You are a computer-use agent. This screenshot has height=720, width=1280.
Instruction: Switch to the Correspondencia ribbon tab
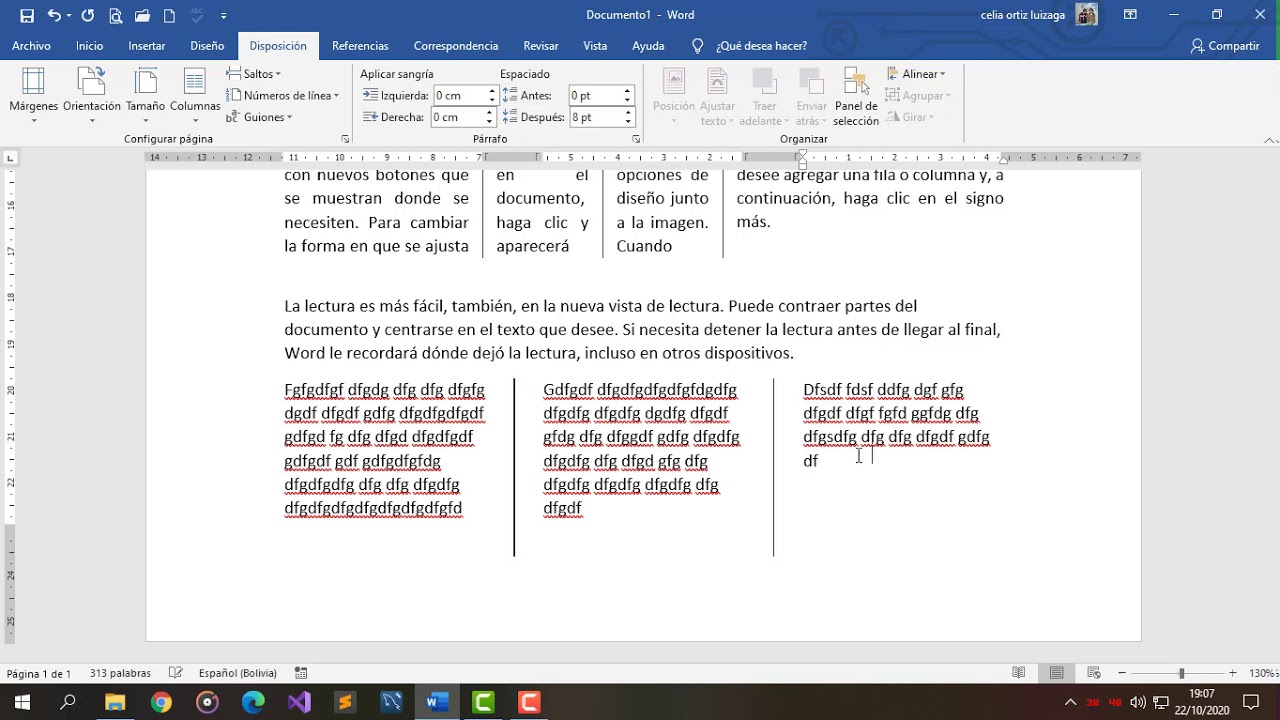pyautogui.click(x=456, y=46)
